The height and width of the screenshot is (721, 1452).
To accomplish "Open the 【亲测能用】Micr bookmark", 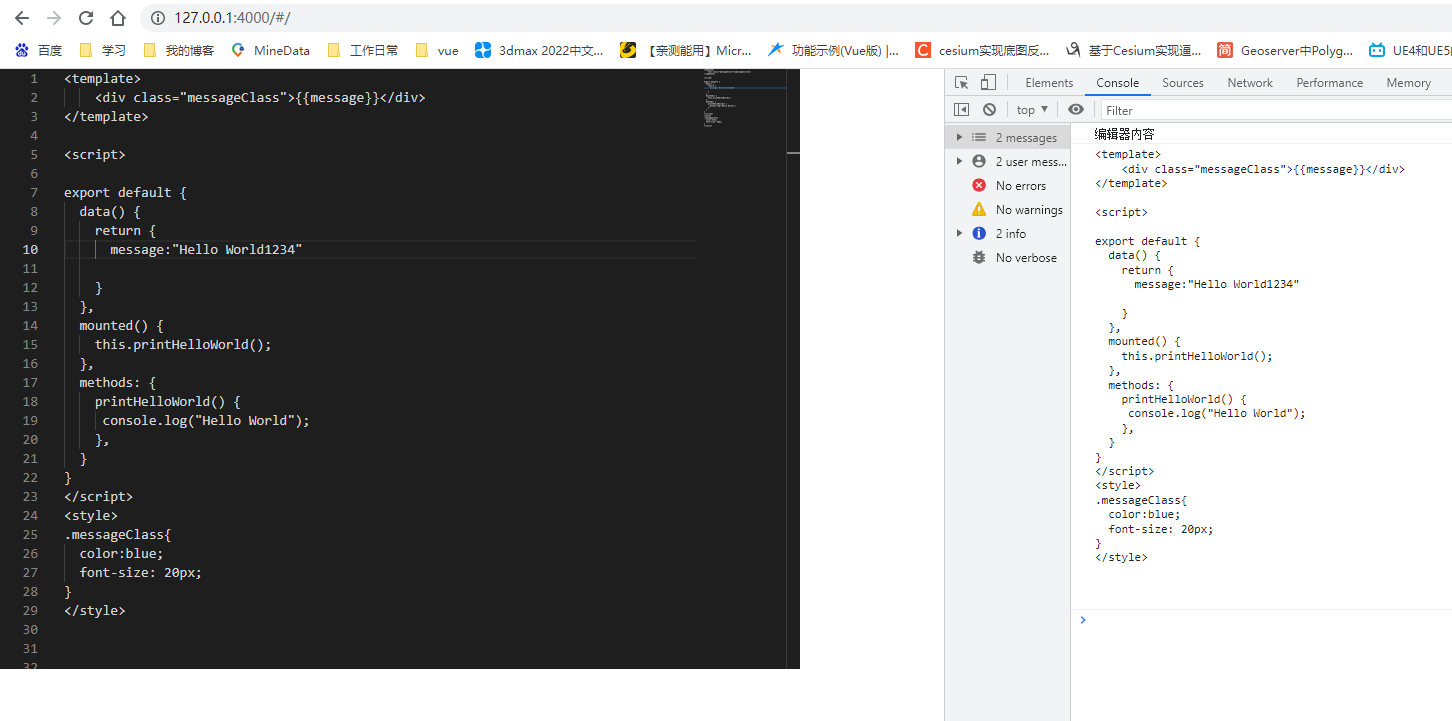I will 686,50.
